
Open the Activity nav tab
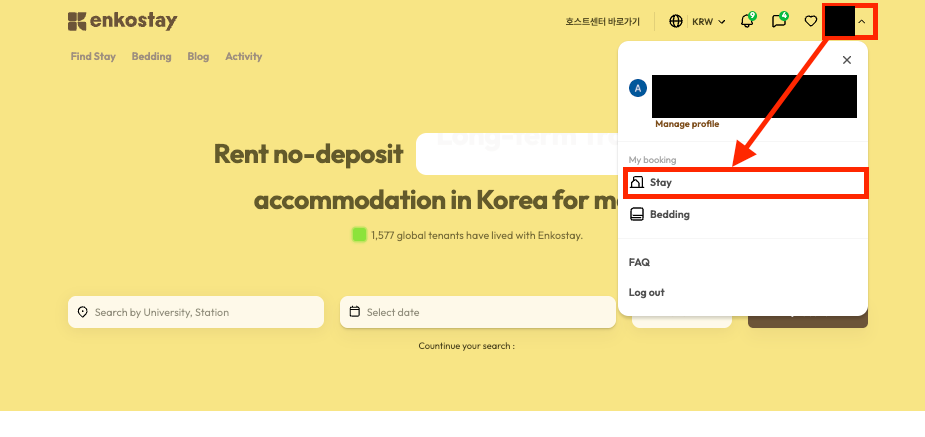click(243, 57)
